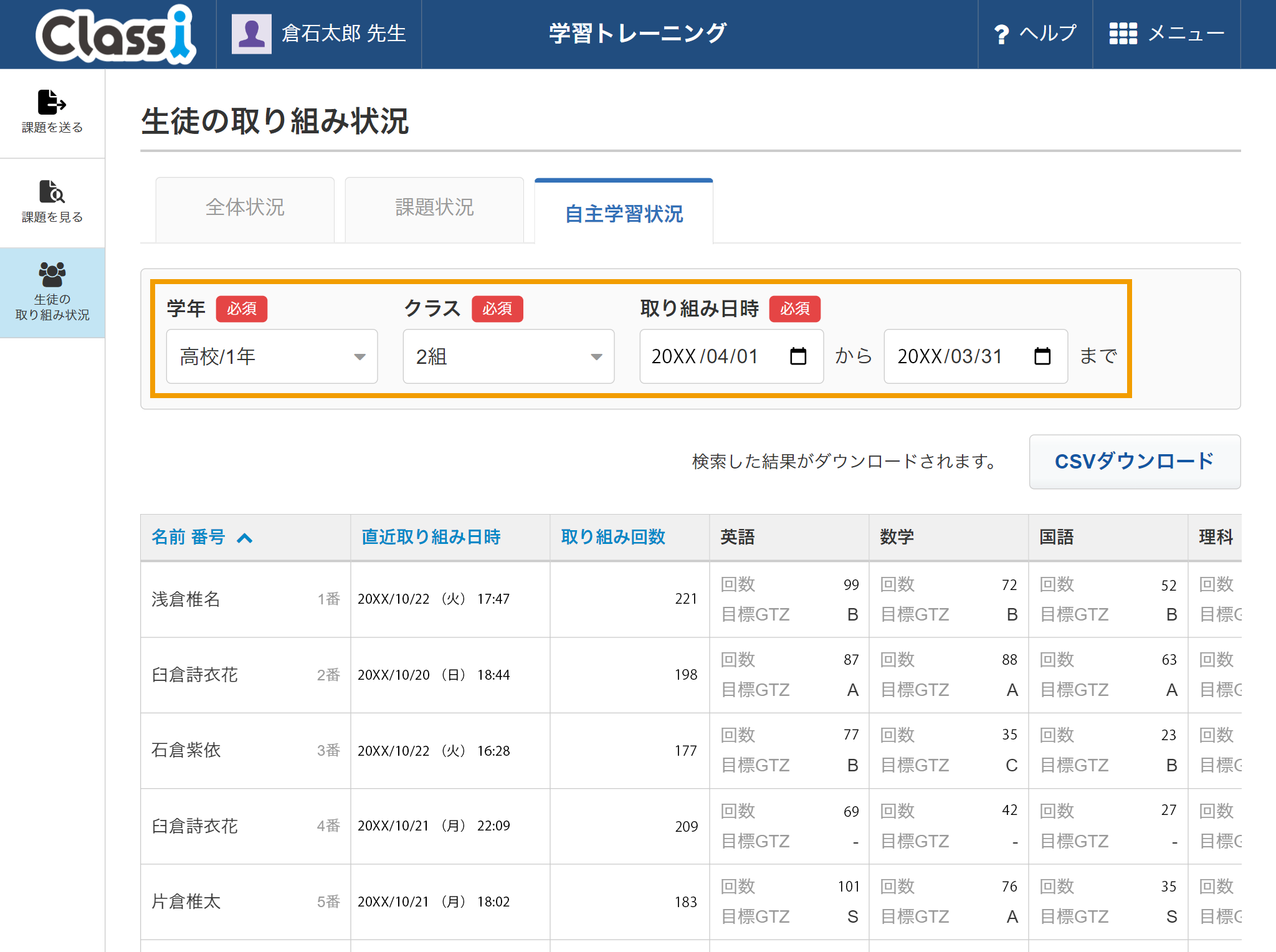
Task: Open calendar picker for start date 20XX/04/01
Action: tap(798, 356)
